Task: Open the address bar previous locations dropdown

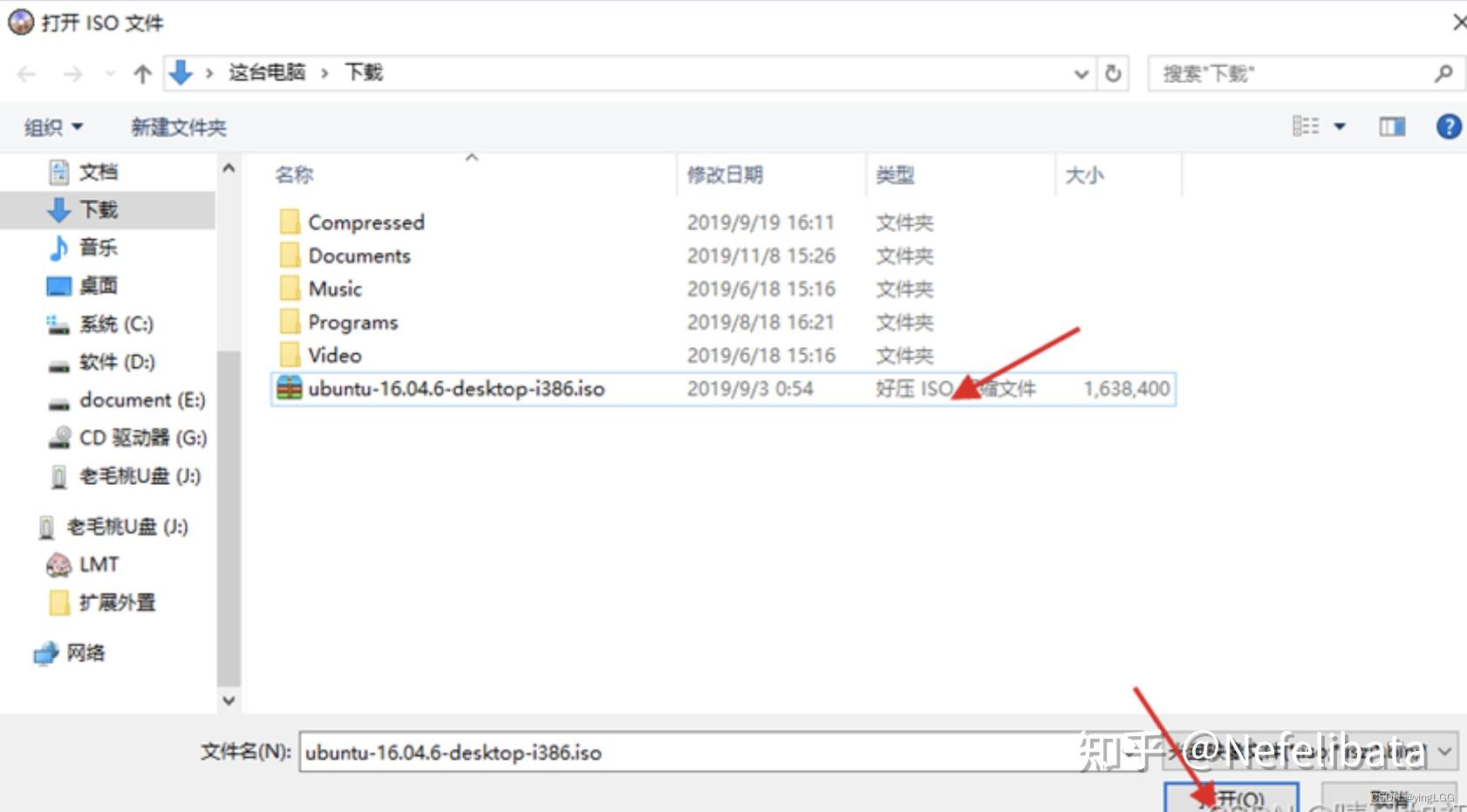Action: (x=1081, y=73)
